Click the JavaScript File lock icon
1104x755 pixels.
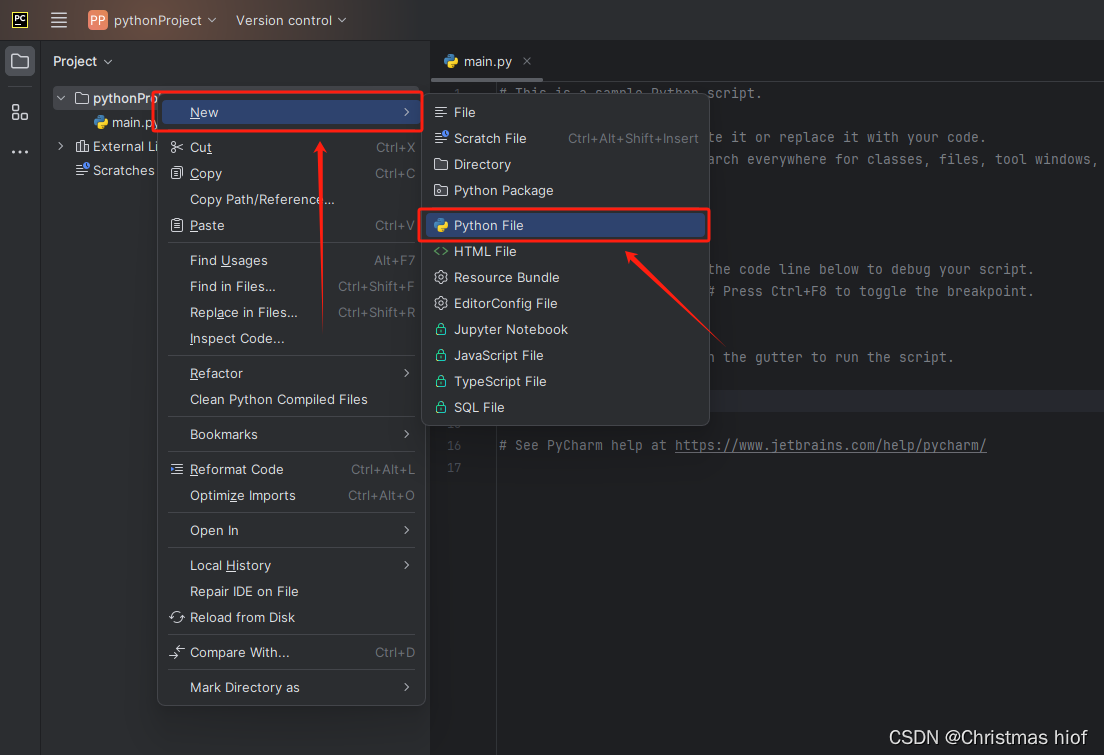(x=441, y=355)
